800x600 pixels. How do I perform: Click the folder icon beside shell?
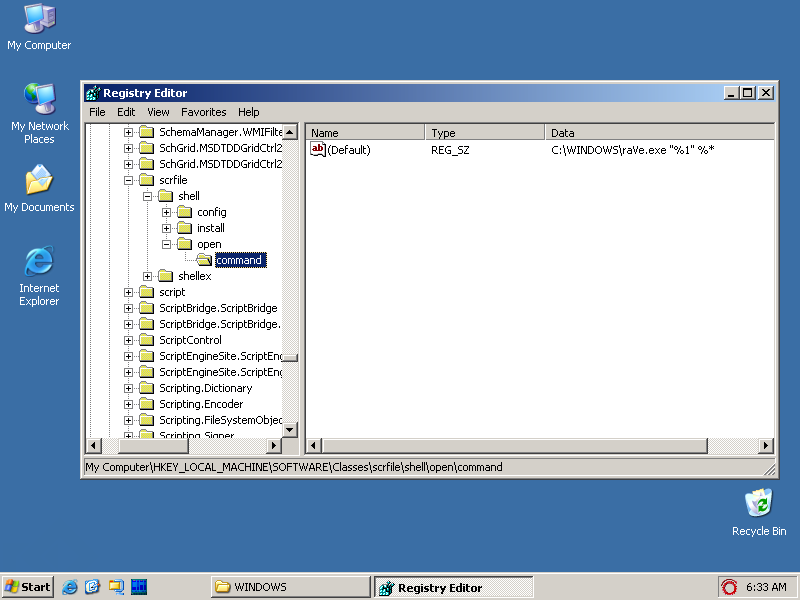[x=166, y=196]
